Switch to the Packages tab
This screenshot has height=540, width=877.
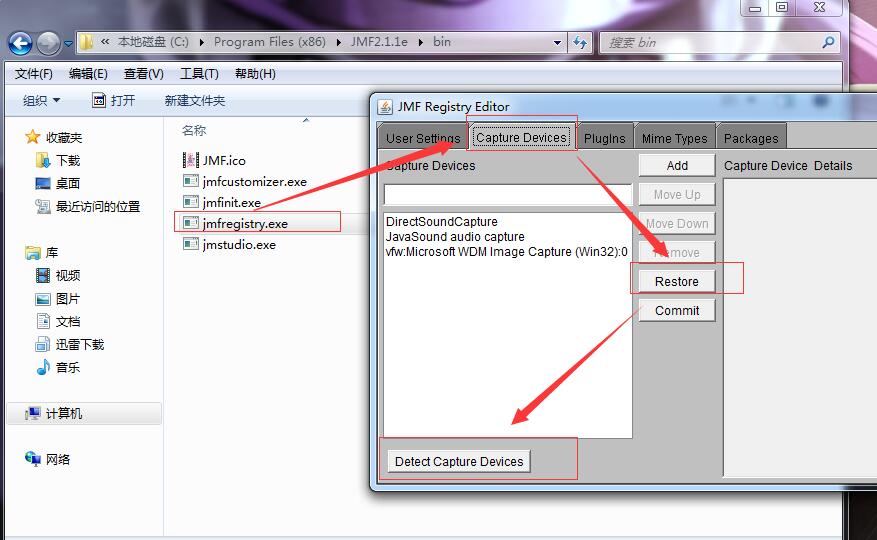pyautogui.click(x=751, y=138)
